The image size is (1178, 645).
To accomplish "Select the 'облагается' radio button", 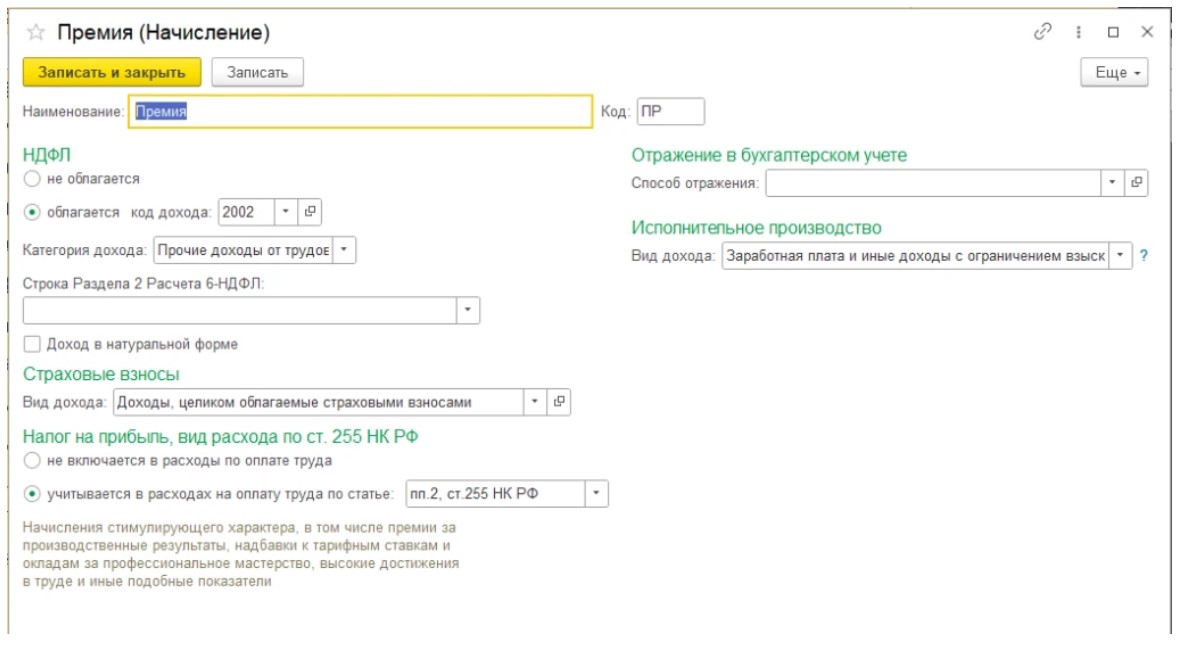I will tap(32, 212).
